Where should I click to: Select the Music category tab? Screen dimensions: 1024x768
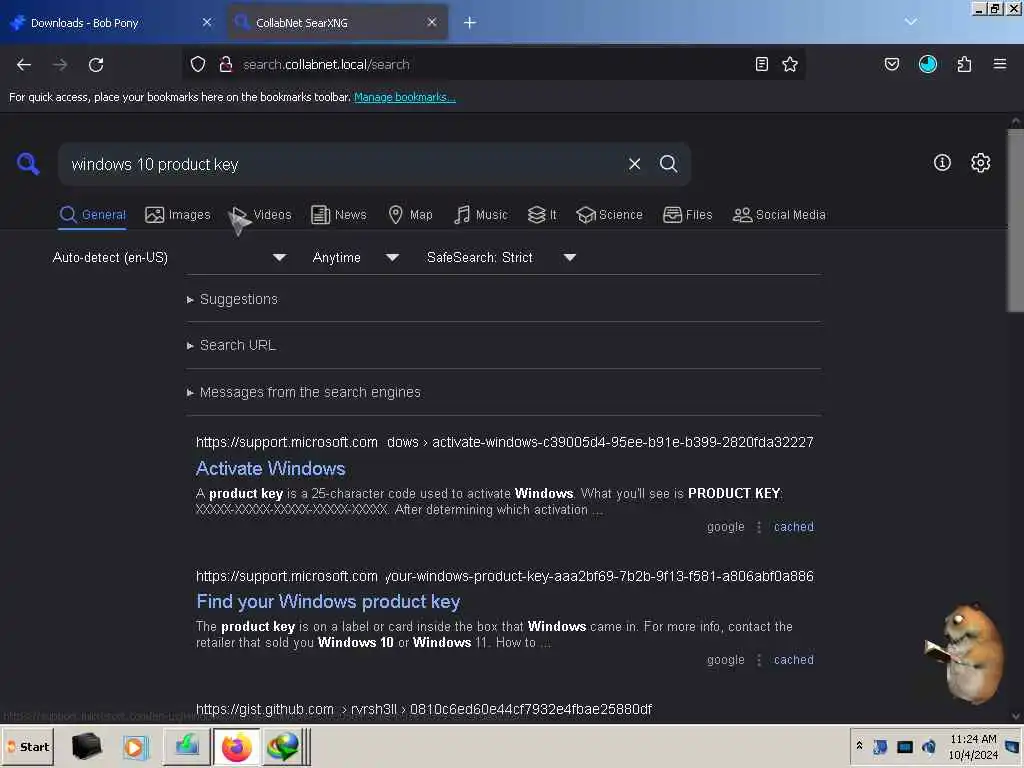[x=481, y=215]
